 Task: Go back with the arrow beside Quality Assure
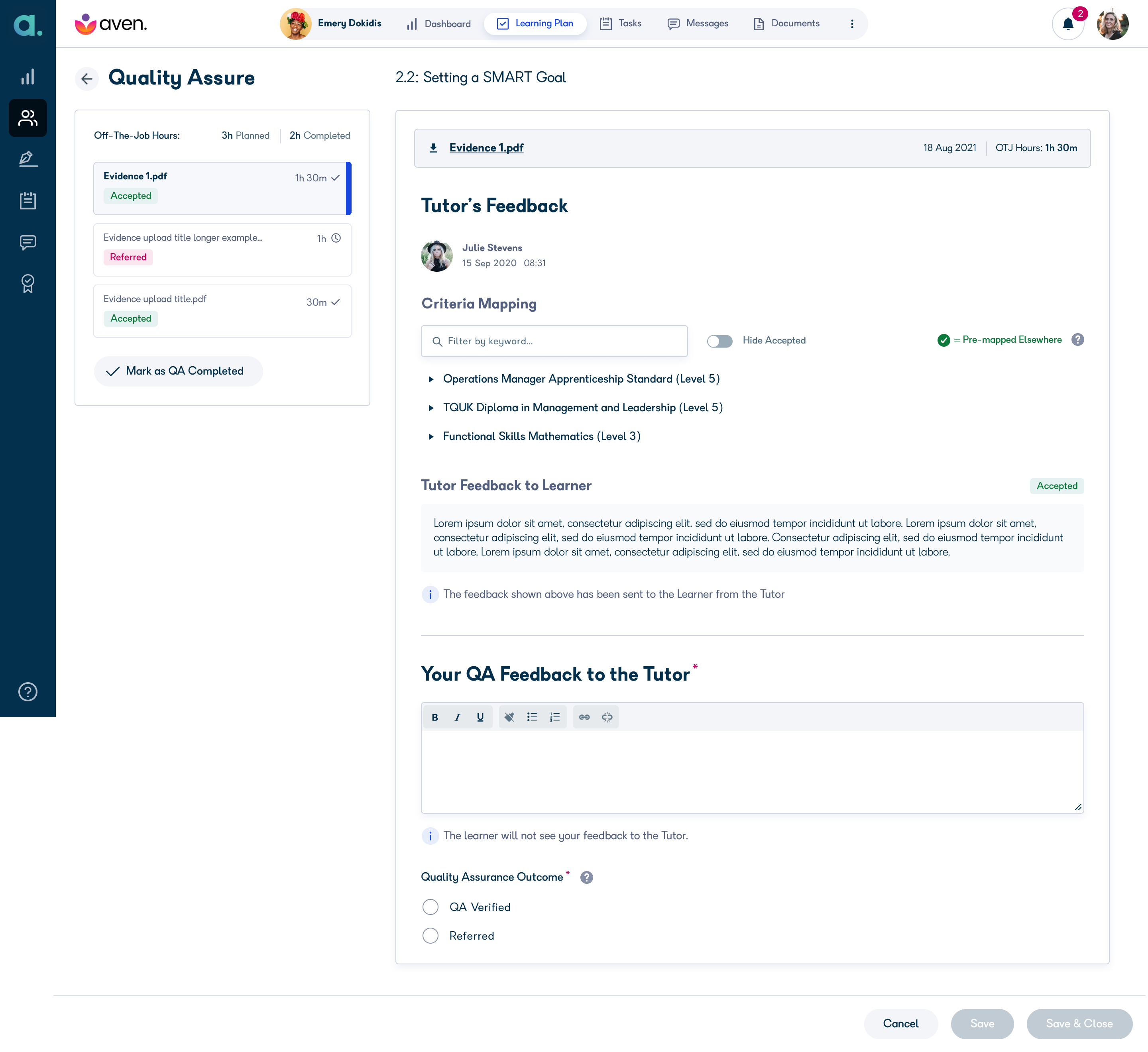[86, 79]
